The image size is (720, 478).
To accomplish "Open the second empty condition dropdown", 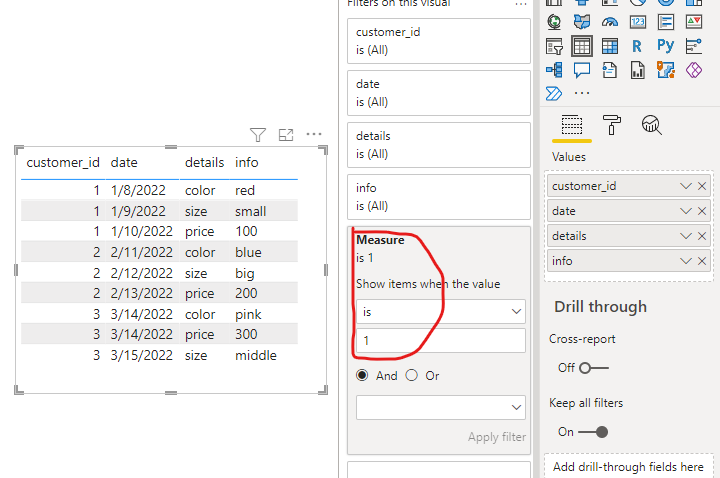I will click(440, 407).
